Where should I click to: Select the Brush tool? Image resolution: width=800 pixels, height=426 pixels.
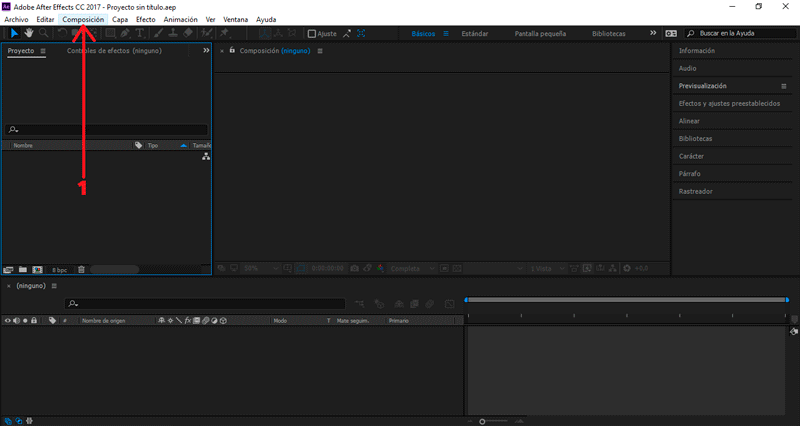coord(158,33)
